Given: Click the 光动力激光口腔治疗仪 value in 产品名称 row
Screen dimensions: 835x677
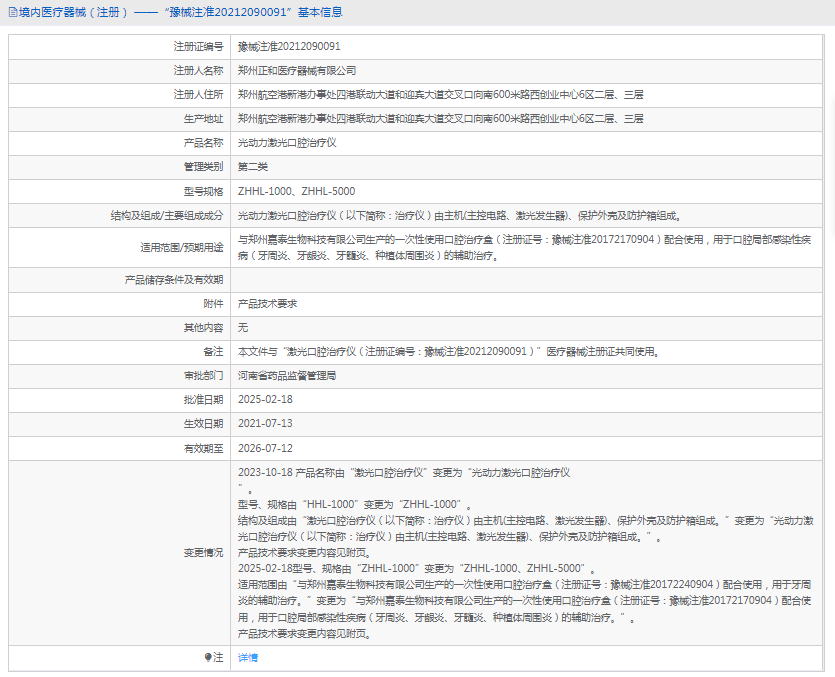Looking at the screenshot, I should 287,143.
